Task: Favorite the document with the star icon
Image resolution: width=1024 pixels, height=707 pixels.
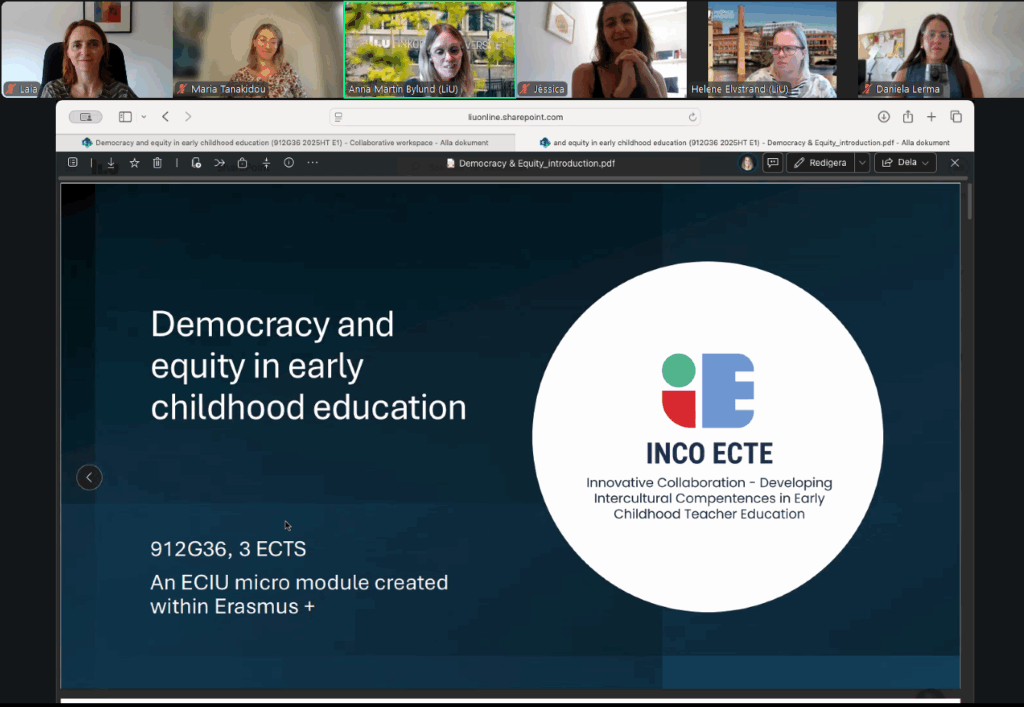Action: [x=134, y=163]
